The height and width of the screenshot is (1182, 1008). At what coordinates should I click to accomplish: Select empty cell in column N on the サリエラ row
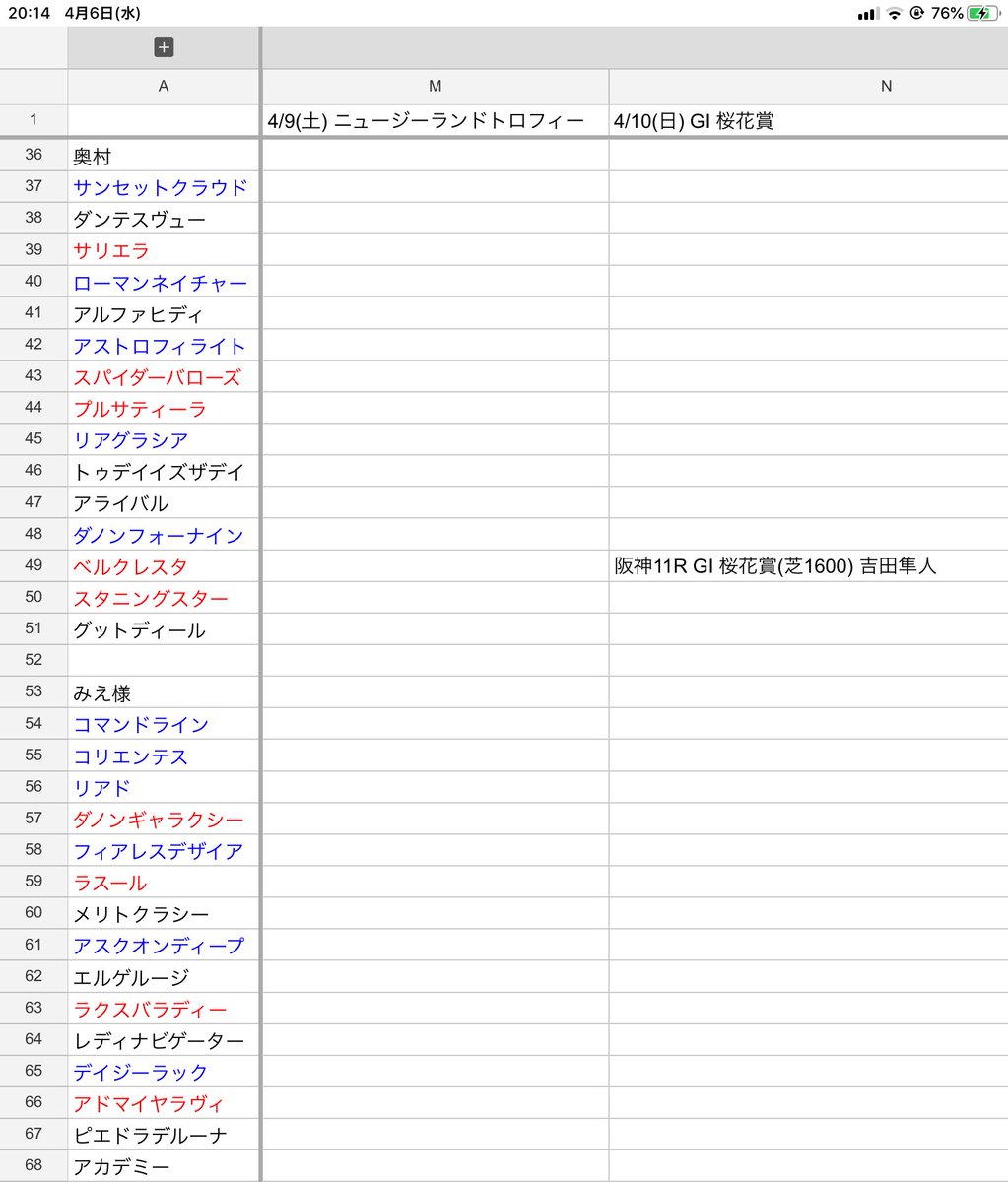pos(809,250)
